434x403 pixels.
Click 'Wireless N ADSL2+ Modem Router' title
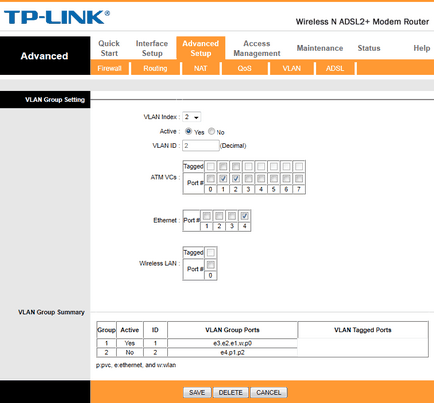tap(362, 22)
